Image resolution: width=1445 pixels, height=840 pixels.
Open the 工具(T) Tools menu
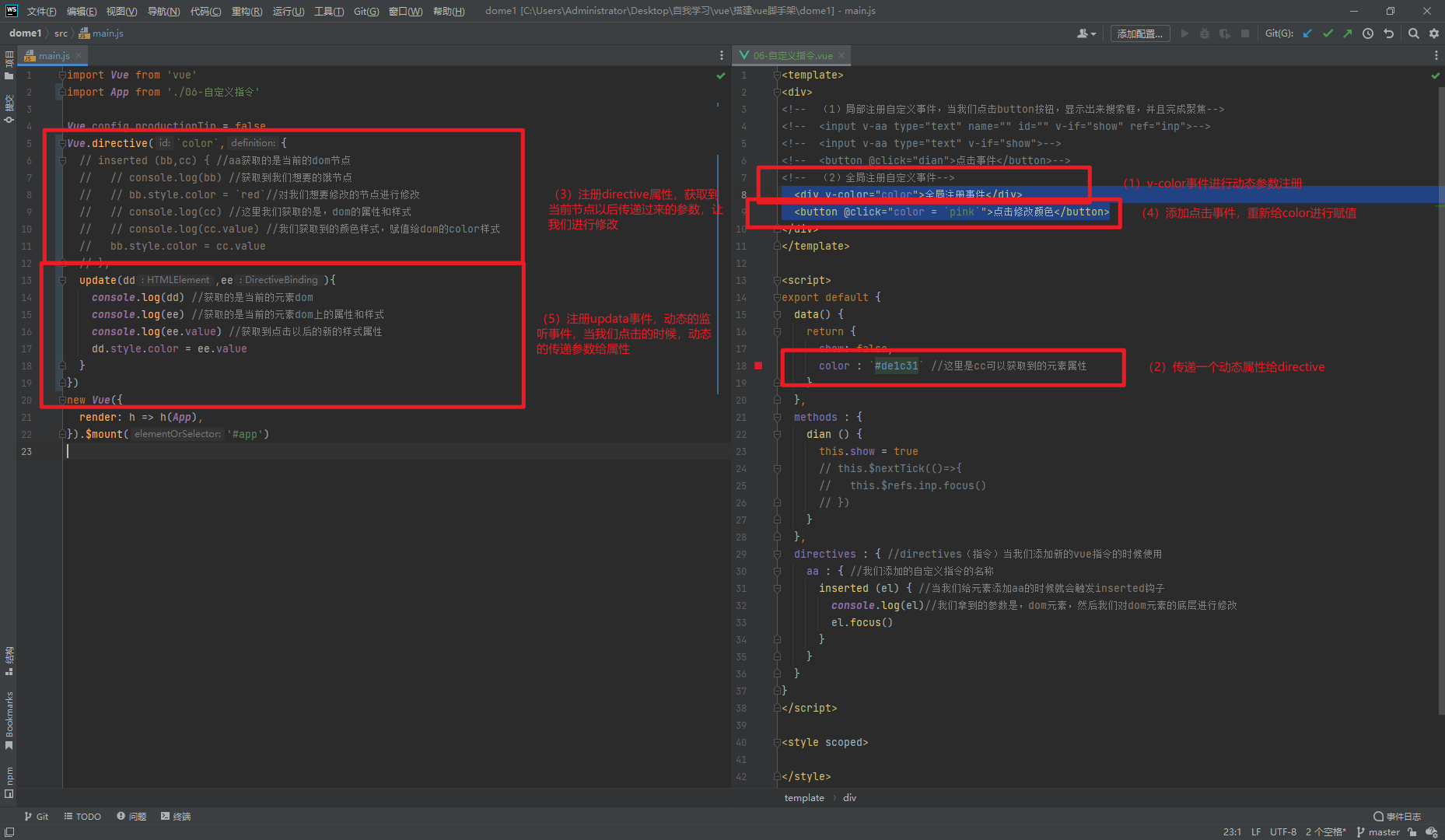[329, 11]
